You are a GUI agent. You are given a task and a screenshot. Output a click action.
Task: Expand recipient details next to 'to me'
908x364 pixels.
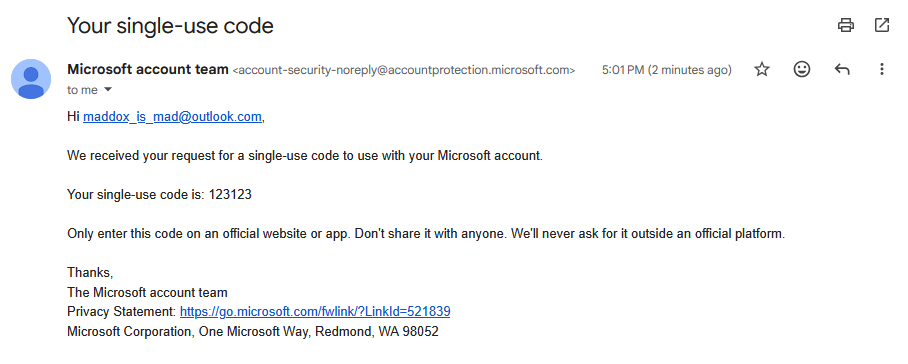click(107, 90)
